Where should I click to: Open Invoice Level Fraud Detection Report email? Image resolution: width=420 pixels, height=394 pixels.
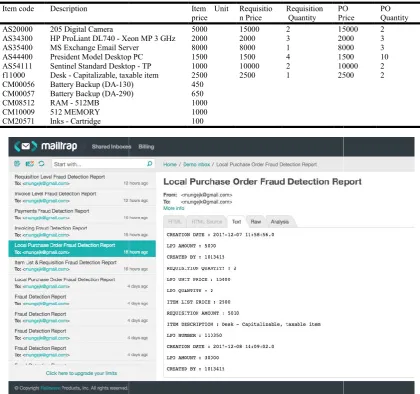coord(82,197)
